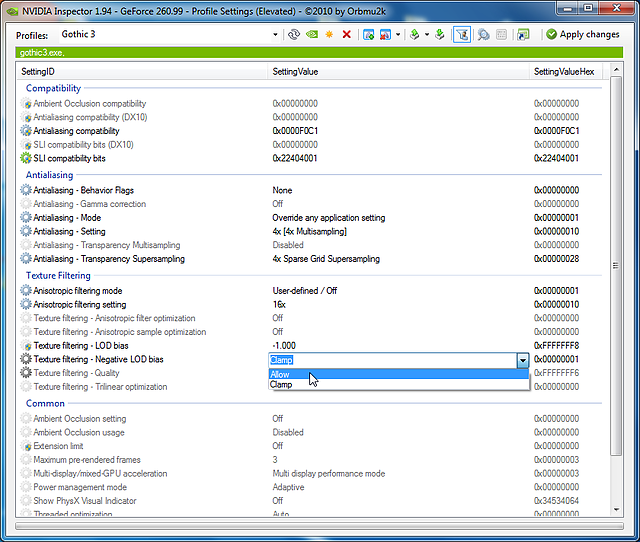Click the Compatibility group header
This screenshot has height=542, width=640.
53,88
